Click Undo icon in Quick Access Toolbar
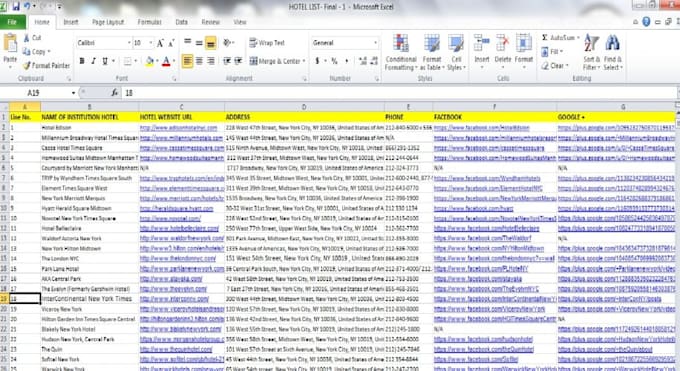The image size is (680, 371). (x=27, y=7)
